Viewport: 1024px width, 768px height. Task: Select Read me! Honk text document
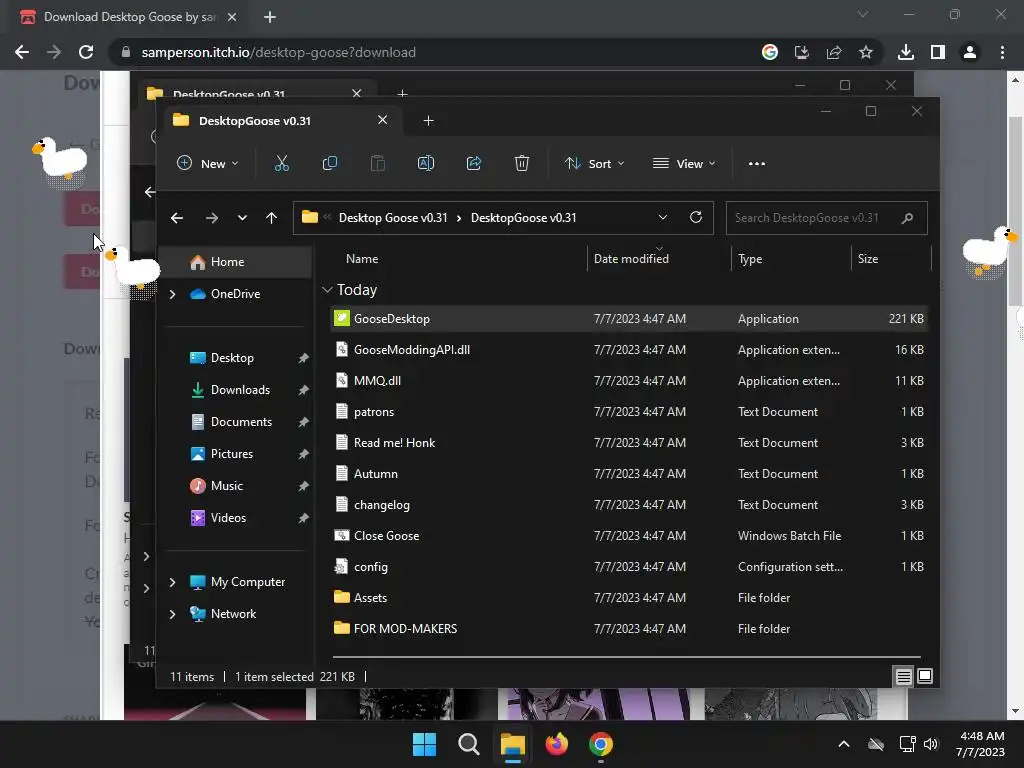coord(628,443)
